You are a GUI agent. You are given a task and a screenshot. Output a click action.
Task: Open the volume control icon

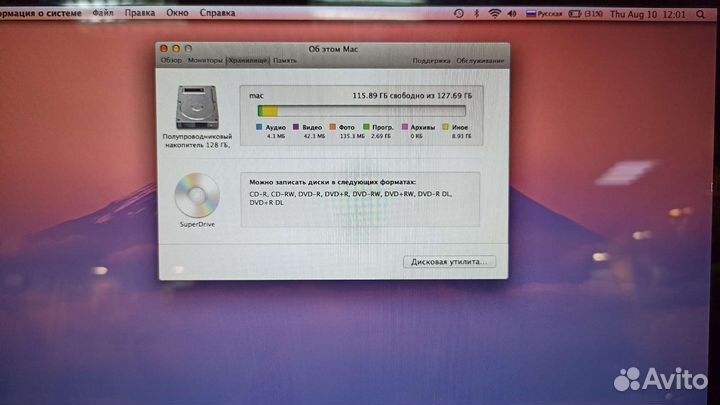512,14
